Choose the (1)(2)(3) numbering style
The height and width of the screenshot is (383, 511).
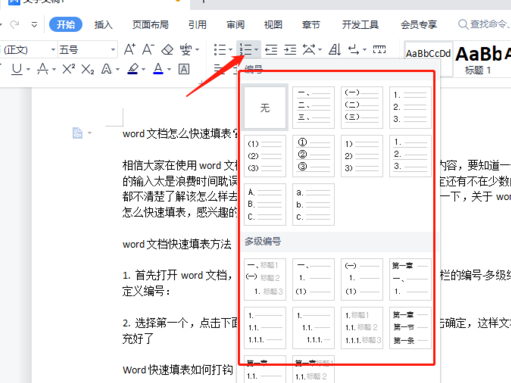pyautogui.click(x=265, y=156)
